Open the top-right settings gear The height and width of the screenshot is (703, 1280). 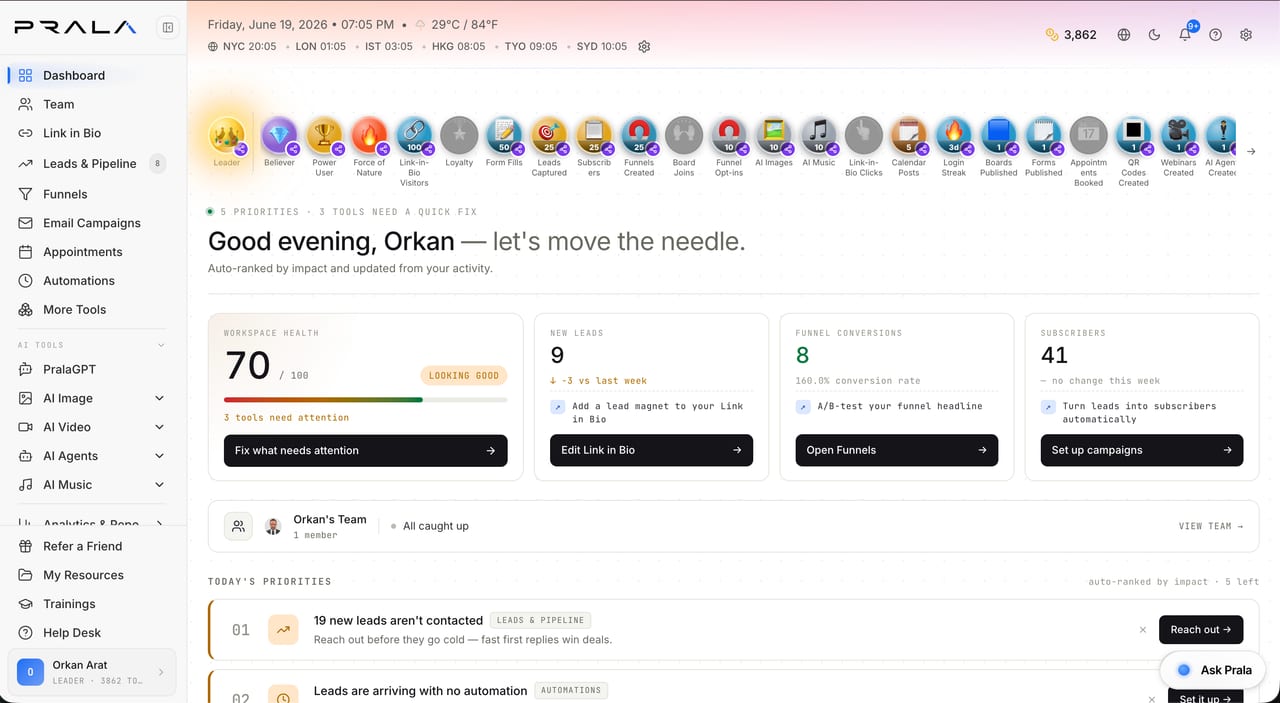[1246, 34]
